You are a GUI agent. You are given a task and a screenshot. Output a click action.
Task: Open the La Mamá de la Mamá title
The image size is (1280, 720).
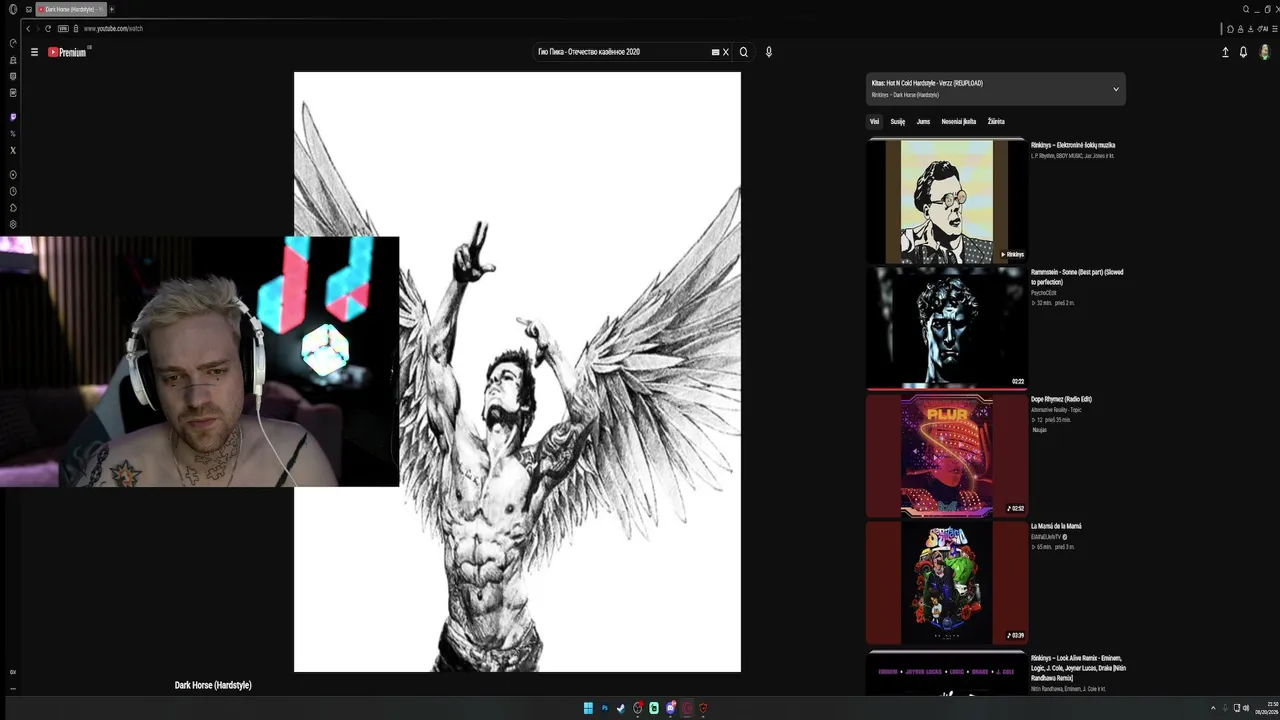click(x=1056, y=526)
